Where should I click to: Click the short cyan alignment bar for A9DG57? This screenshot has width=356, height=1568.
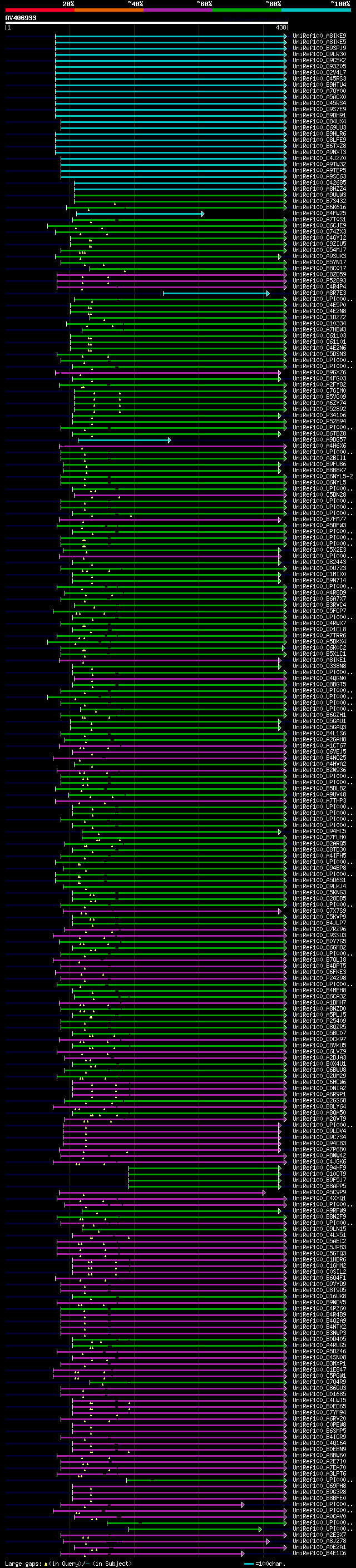tap(124, 439)
